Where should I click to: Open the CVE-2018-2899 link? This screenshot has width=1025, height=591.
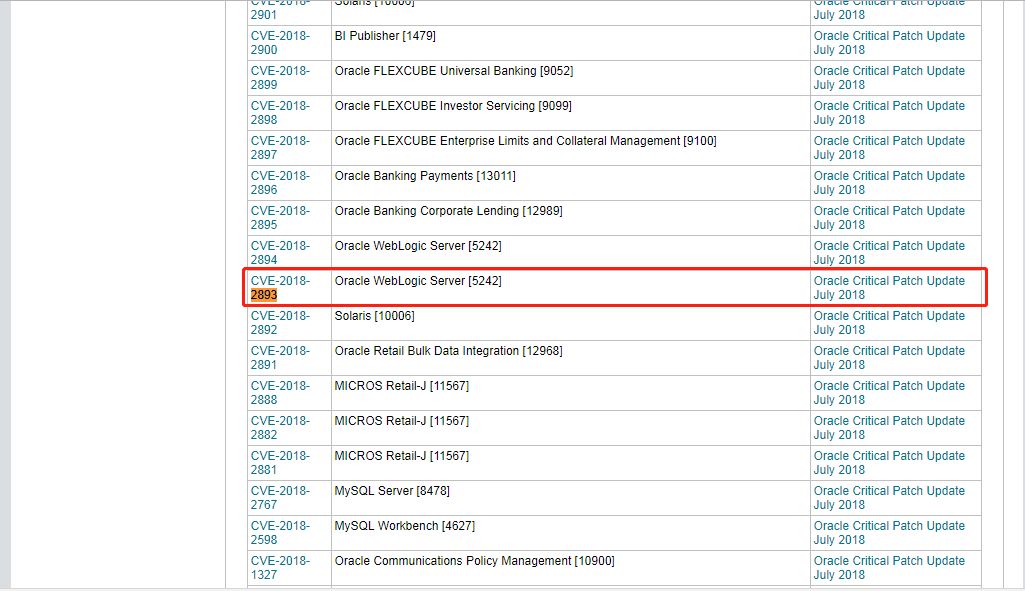280,78
